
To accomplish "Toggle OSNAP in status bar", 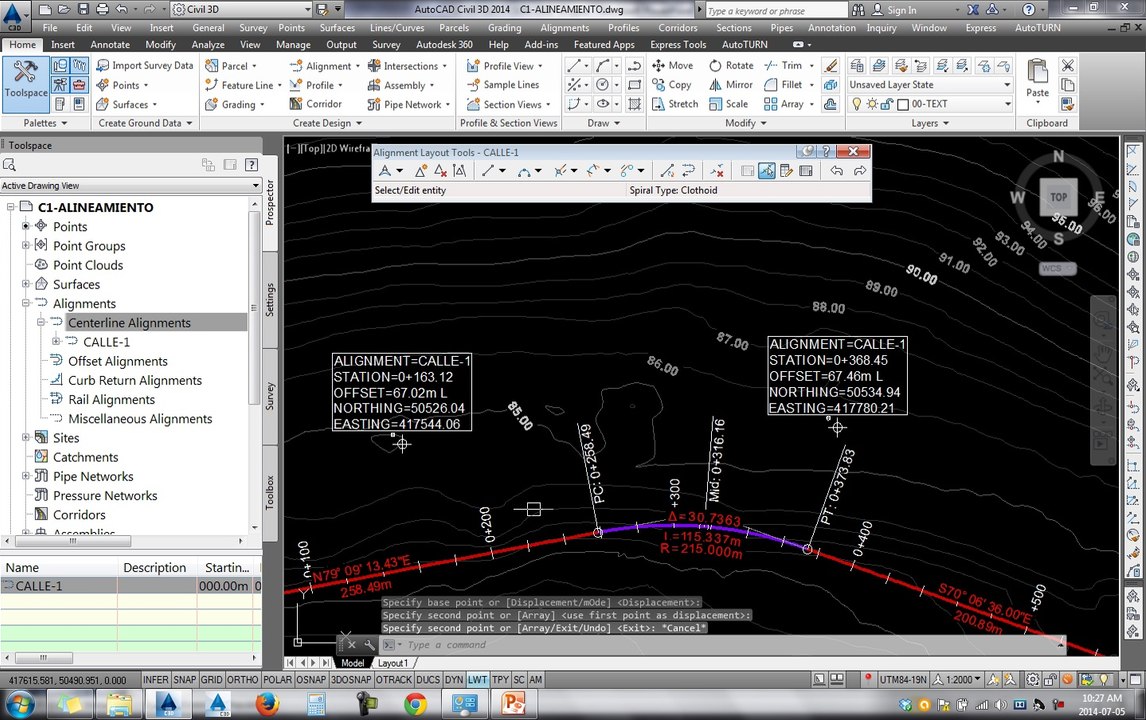I will coord(311,680).
